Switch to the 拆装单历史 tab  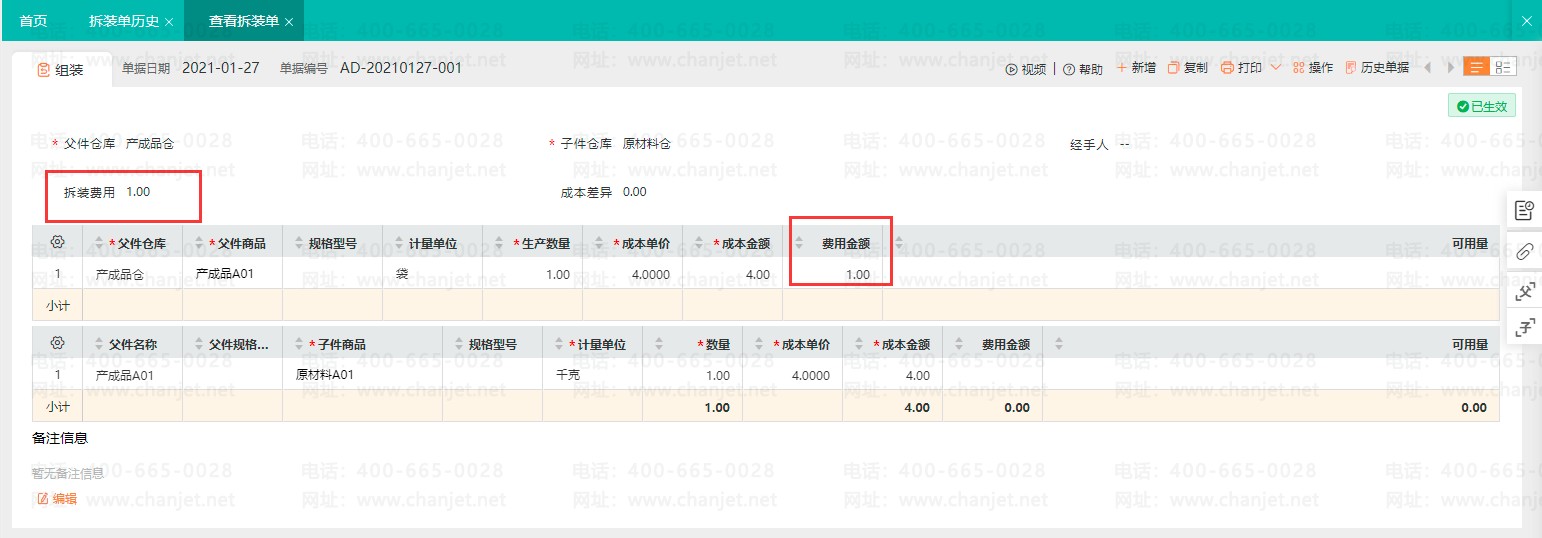[x=124, y=21]
